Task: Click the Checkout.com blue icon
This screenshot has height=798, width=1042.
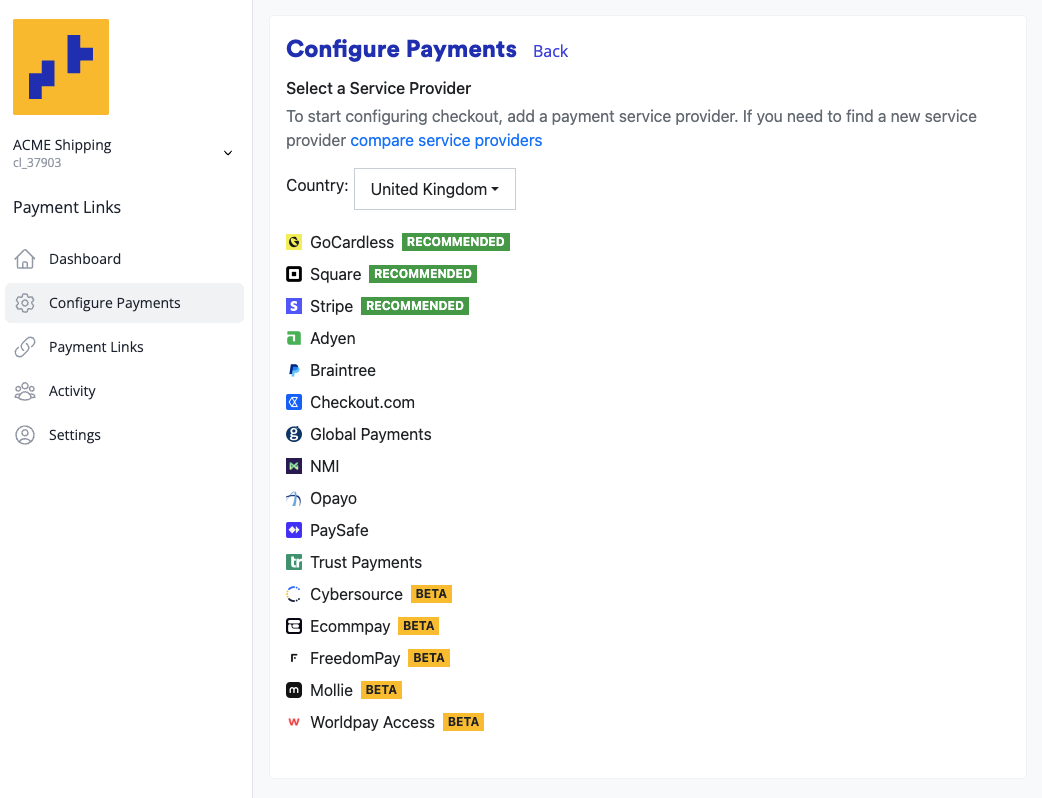Action: (294, 402)
